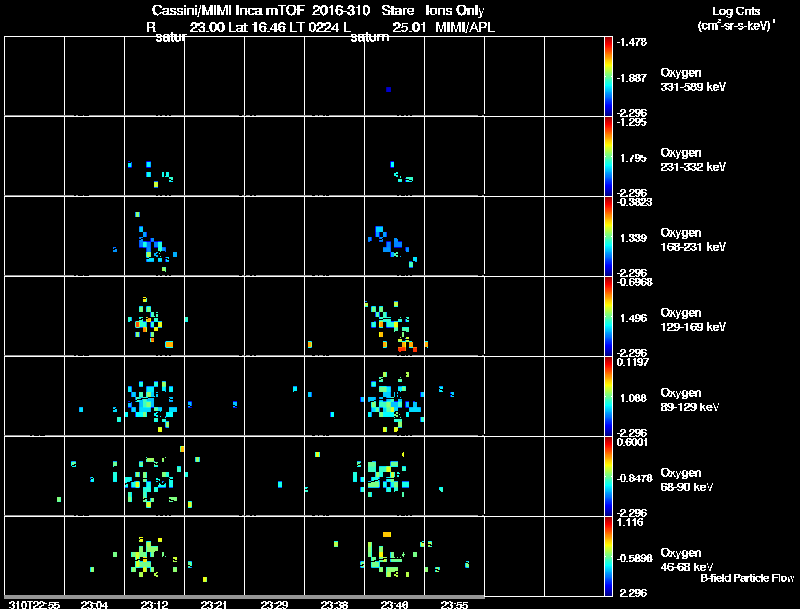Viewport: 800px width, 609px height.
Task: Click the '23:55' time axis label
Action: point(454,604)
